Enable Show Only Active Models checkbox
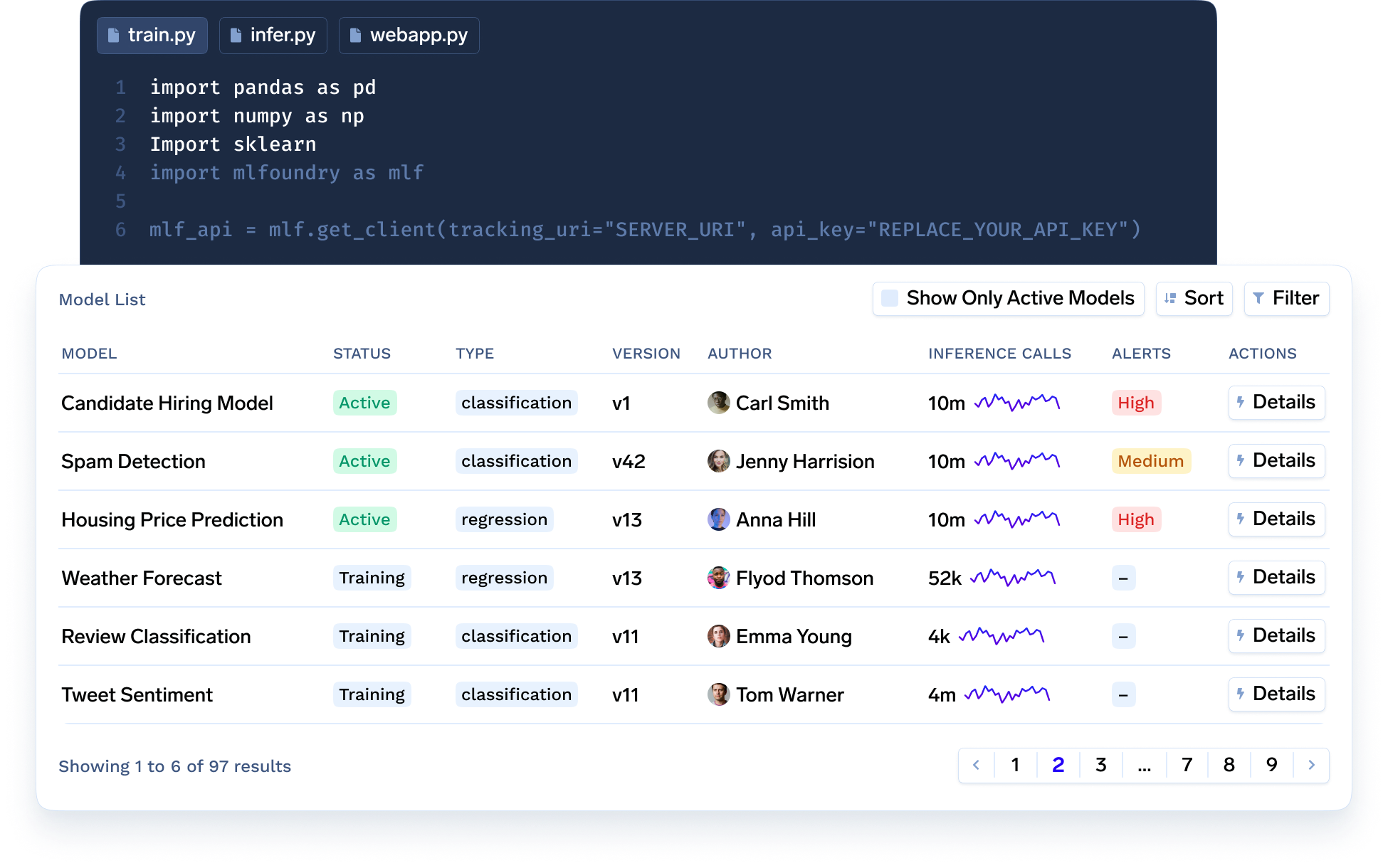1388x868 pixels. coord(890,298)
